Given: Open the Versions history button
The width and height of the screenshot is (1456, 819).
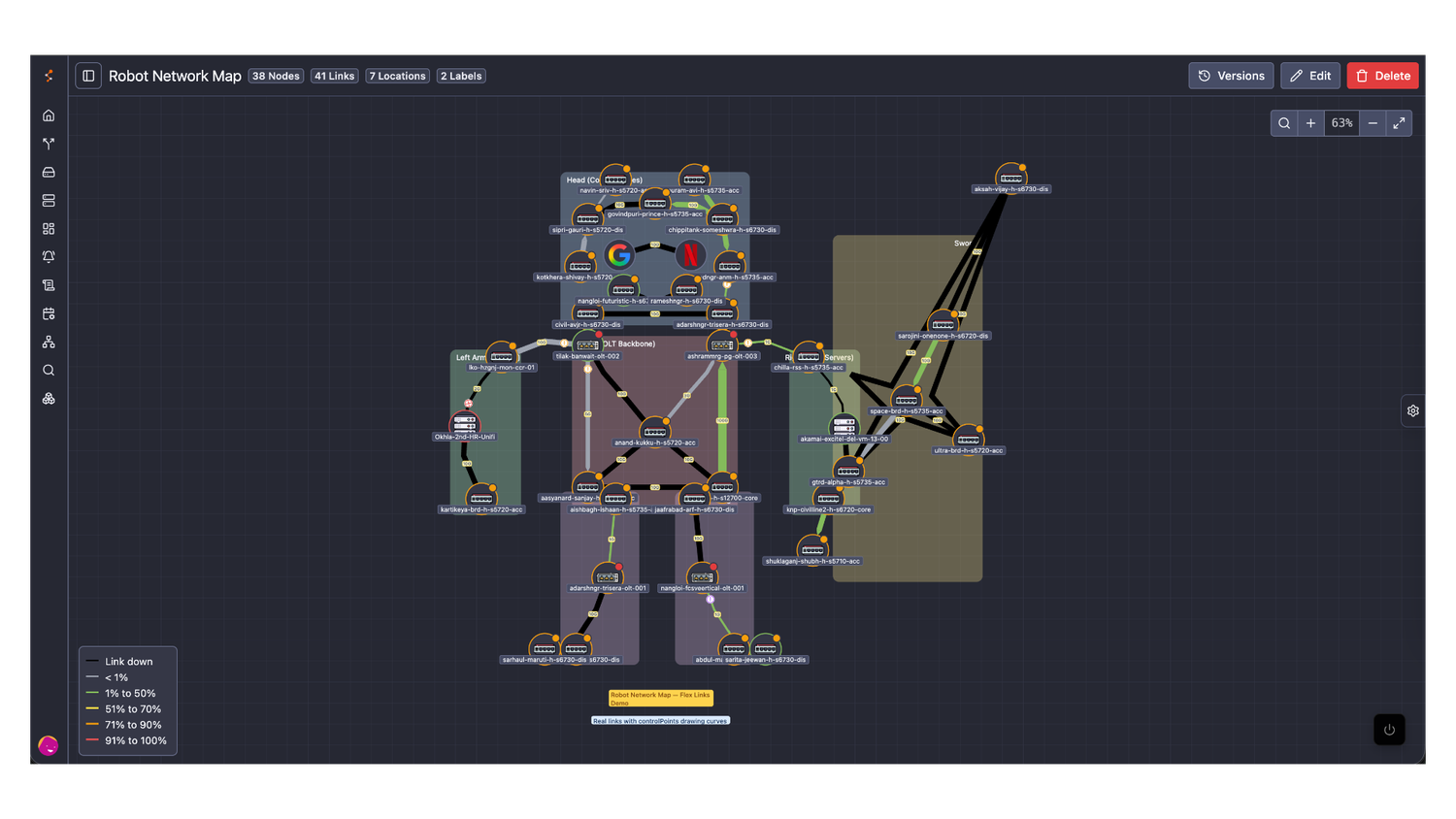Looking at the screenshot, I should 1231,76.
